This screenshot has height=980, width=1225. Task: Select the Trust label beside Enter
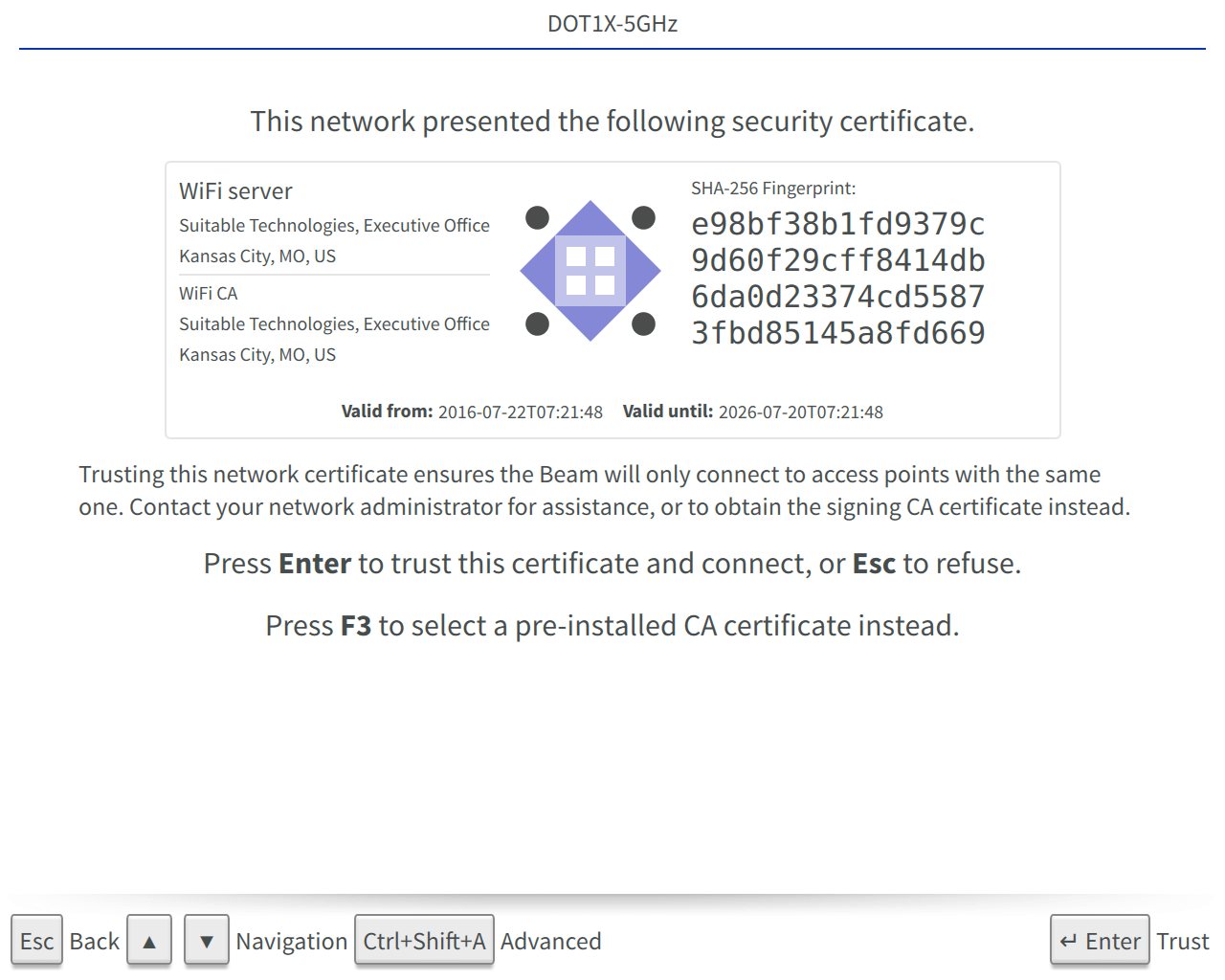point(1183,942)
